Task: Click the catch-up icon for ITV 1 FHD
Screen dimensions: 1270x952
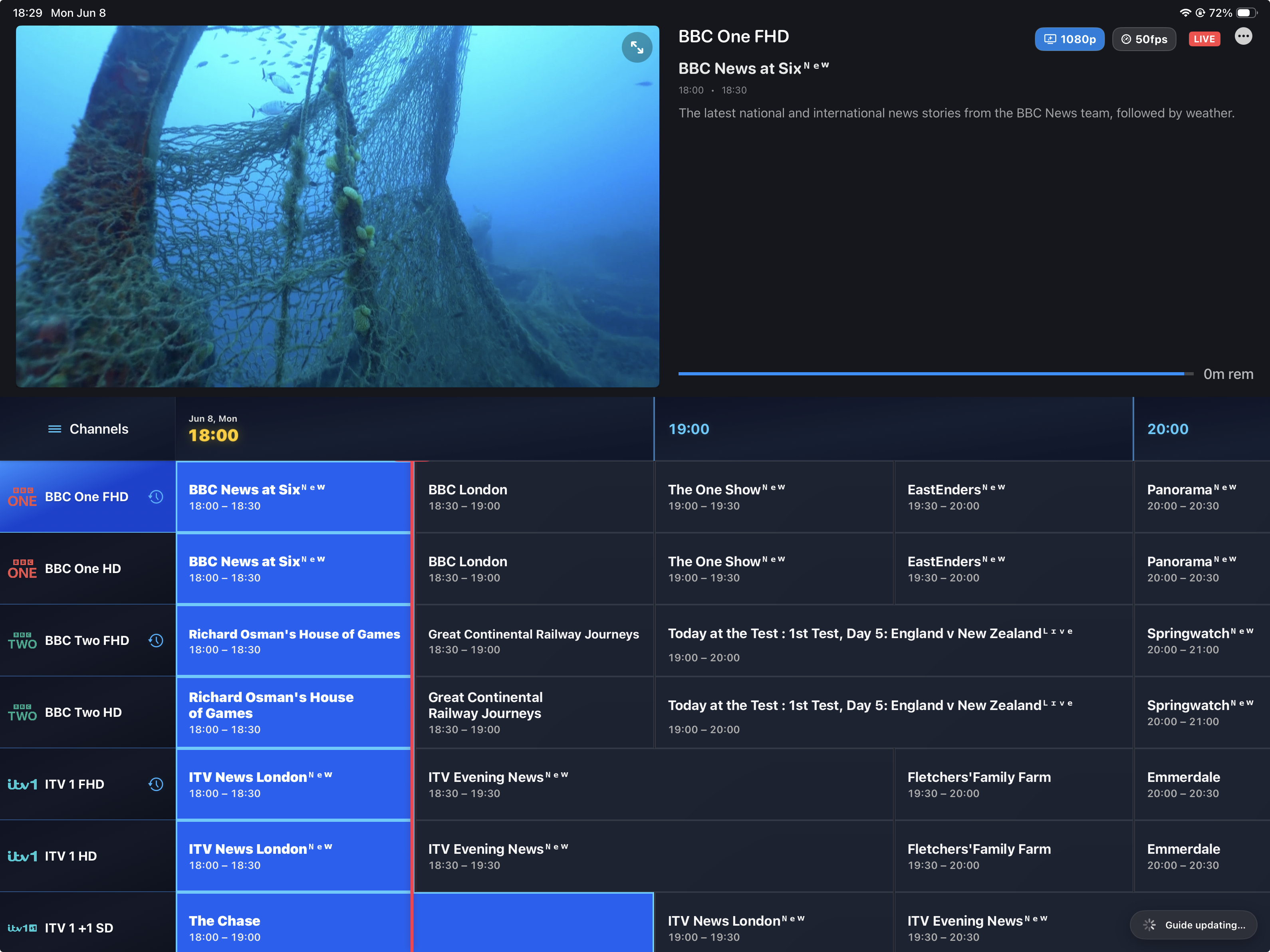Action: [156, 784]
